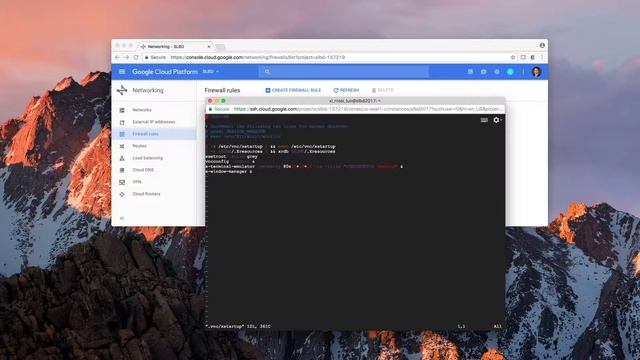
Task: Click the Firewall rules sidebar icon
Action: click(122, 134)
